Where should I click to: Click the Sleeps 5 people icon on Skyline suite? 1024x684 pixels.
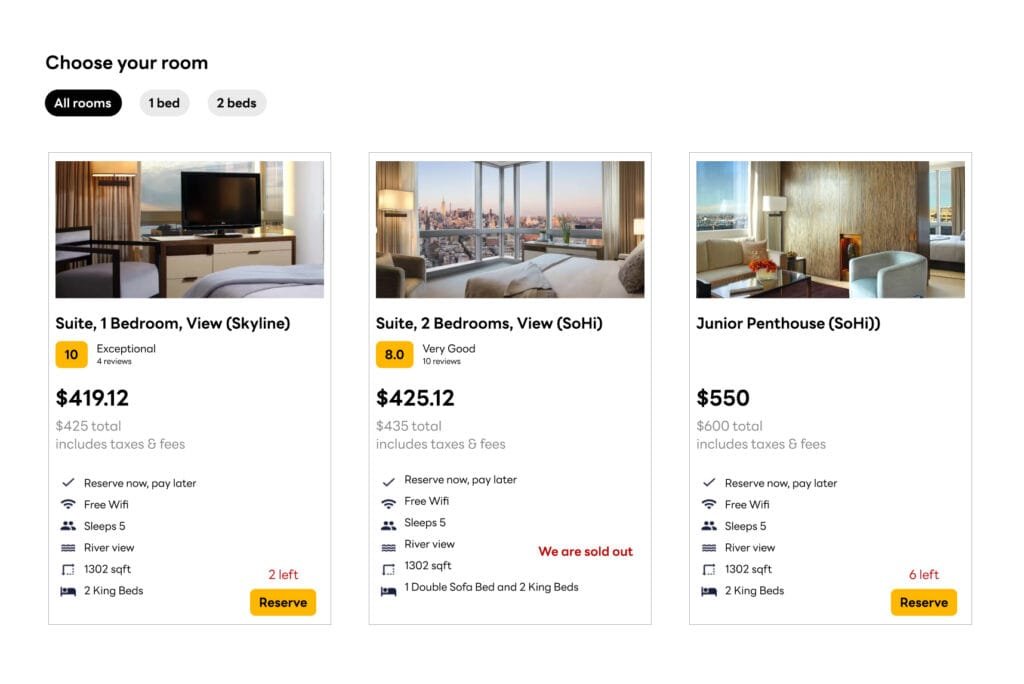click(x=67, y=526)
